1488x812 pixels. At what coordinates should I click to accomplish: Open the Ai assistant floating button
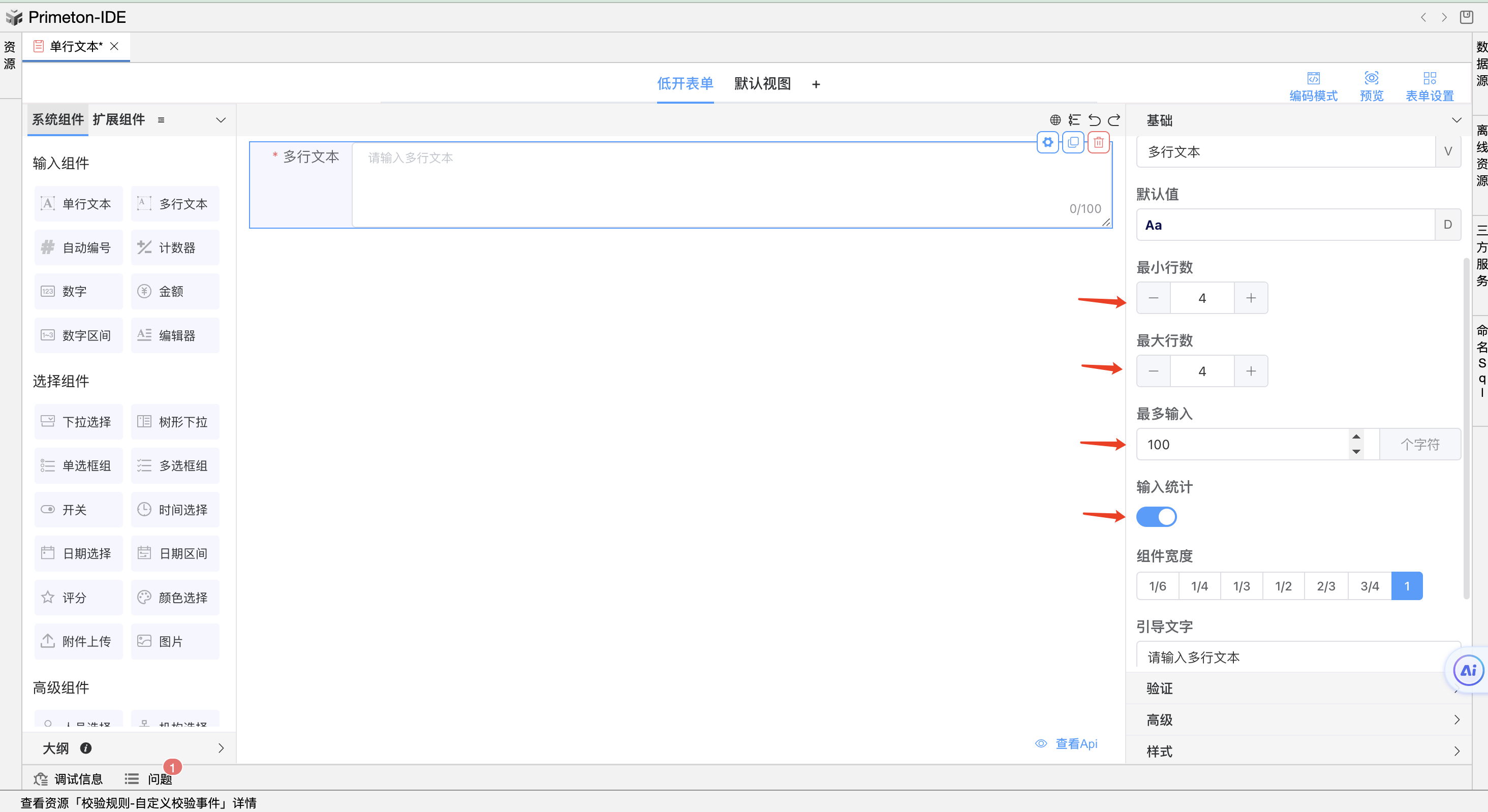(1468, 670)
